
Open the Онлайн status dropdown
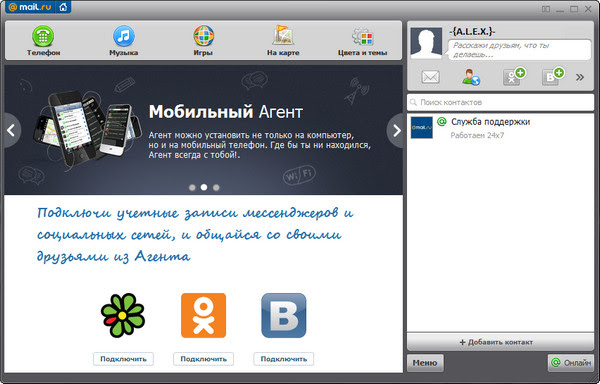571,363
